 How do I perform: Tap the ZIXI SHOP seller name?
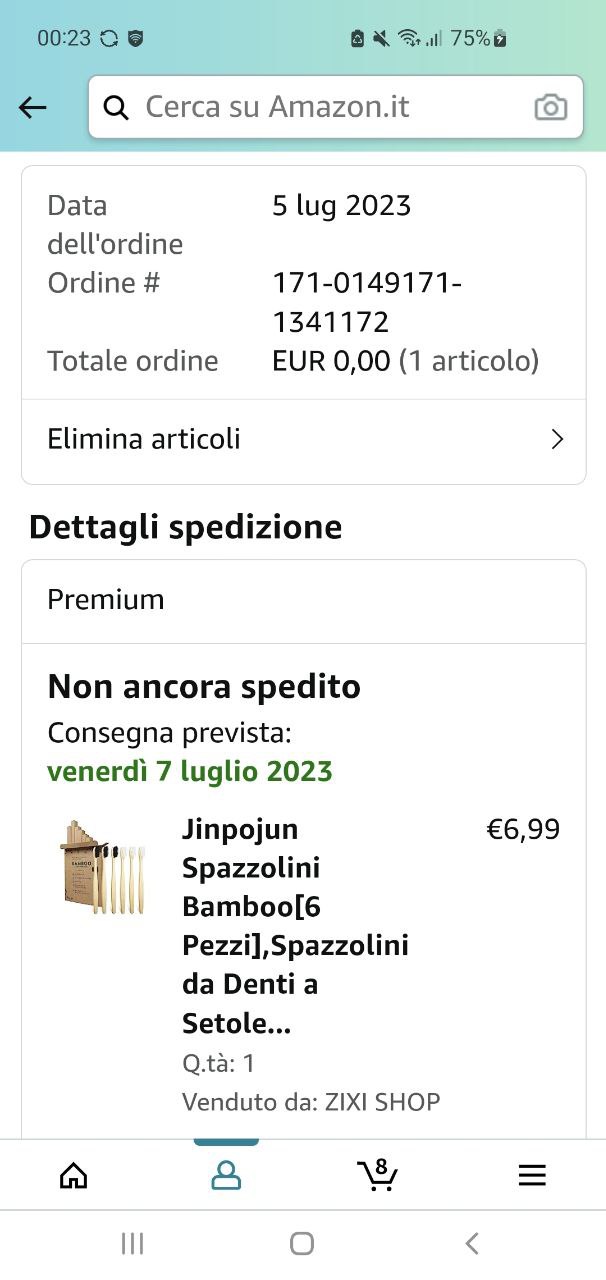[381, 1102]
